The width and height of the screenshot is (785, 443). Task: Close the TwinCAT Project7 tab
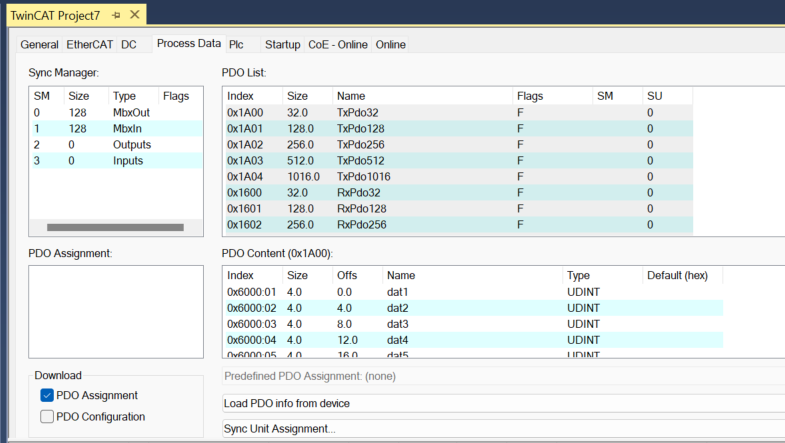coord(135,15)
